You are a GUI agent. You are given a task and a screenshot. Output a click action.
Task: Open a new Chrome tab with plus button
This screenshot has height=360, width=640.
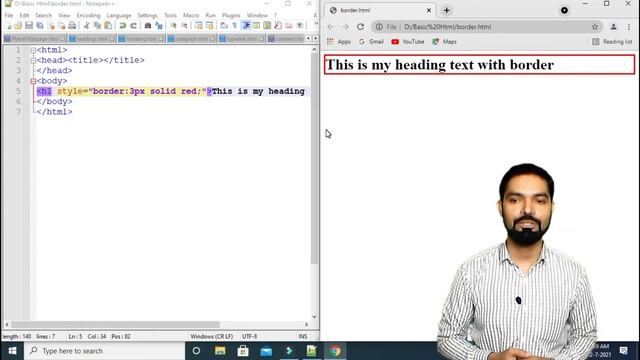point(447,10)
